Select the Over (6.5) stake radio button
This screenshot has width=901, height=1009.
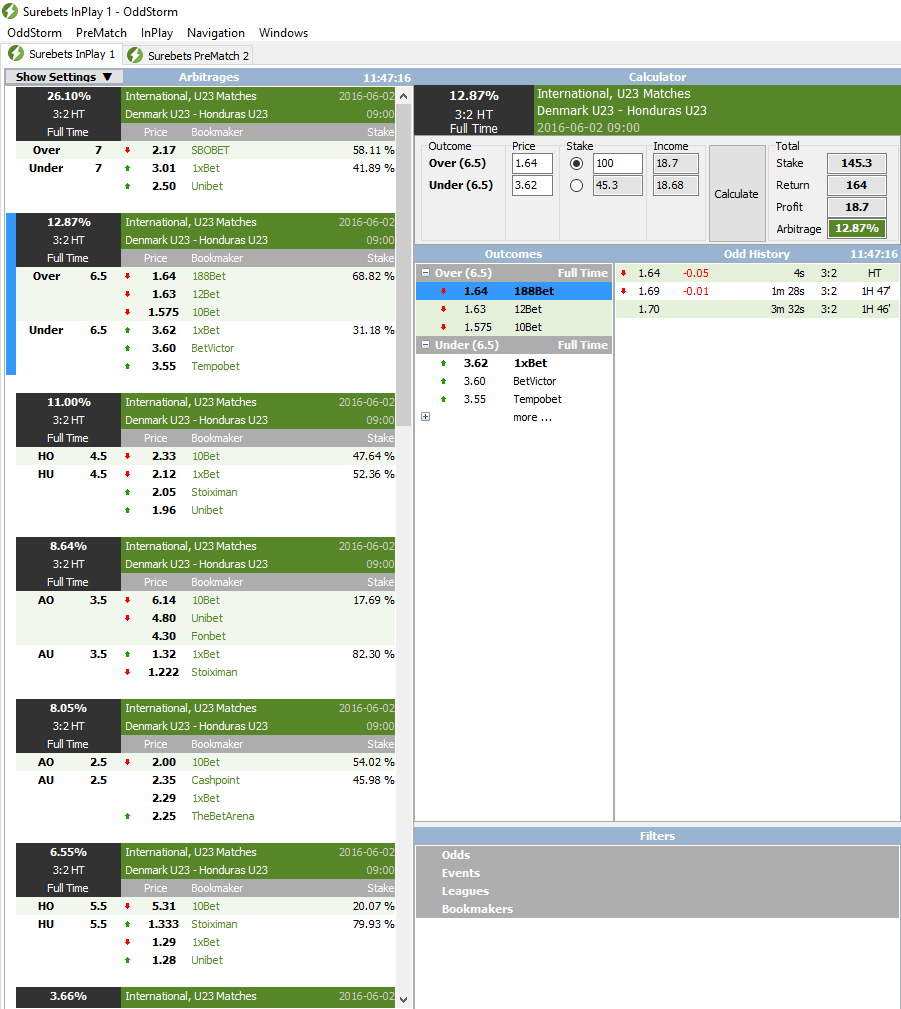576,163
